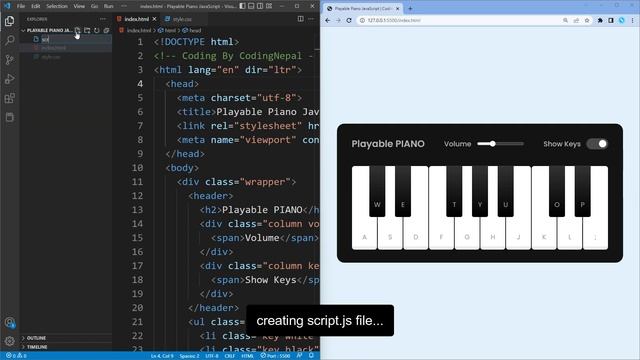Click the head breadcrumb item
Screen dimensions: 640x360
(x=195, y=30)
